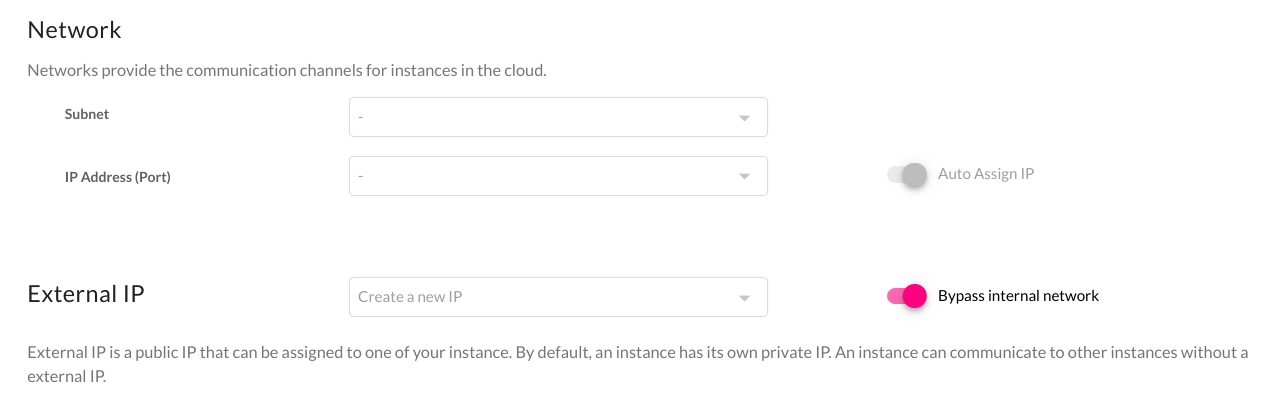Click the dash placeholder in IP Address field
1277x417 pixels.
point(360,177)
